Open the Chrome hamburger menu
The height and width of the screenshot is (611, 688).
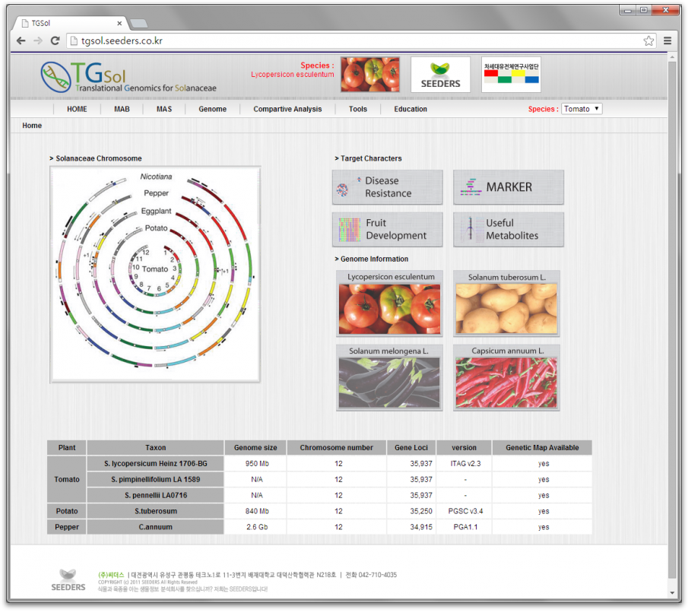pos(668,41)
